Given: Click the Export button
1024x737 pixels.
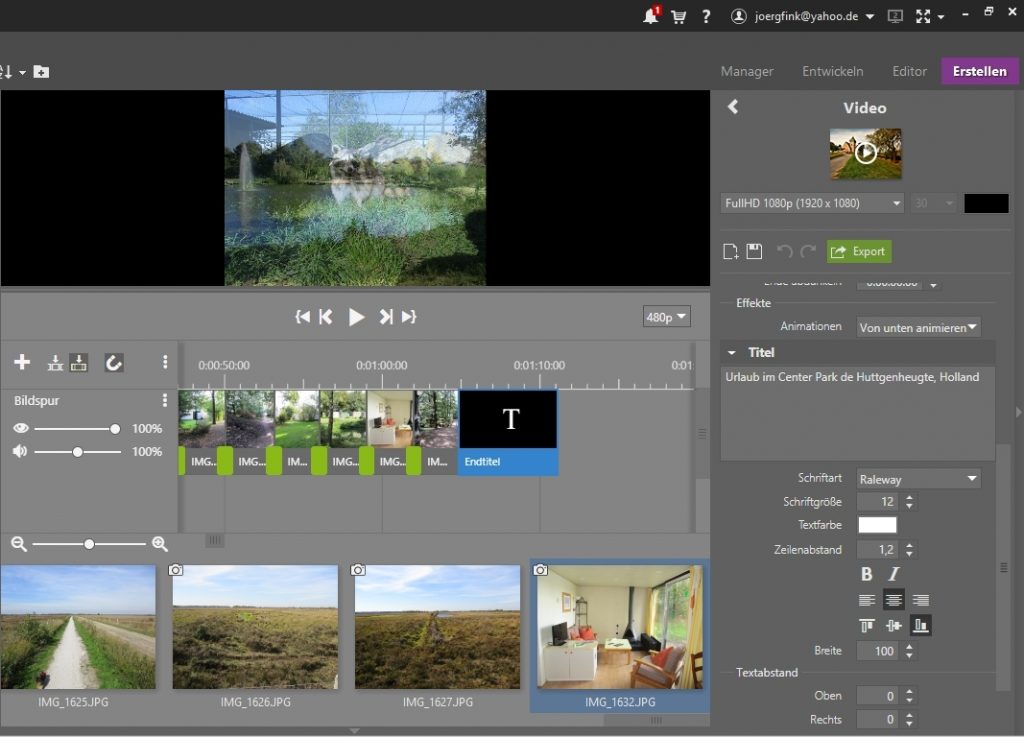Looking at the screenshot, I should [859, 251].
